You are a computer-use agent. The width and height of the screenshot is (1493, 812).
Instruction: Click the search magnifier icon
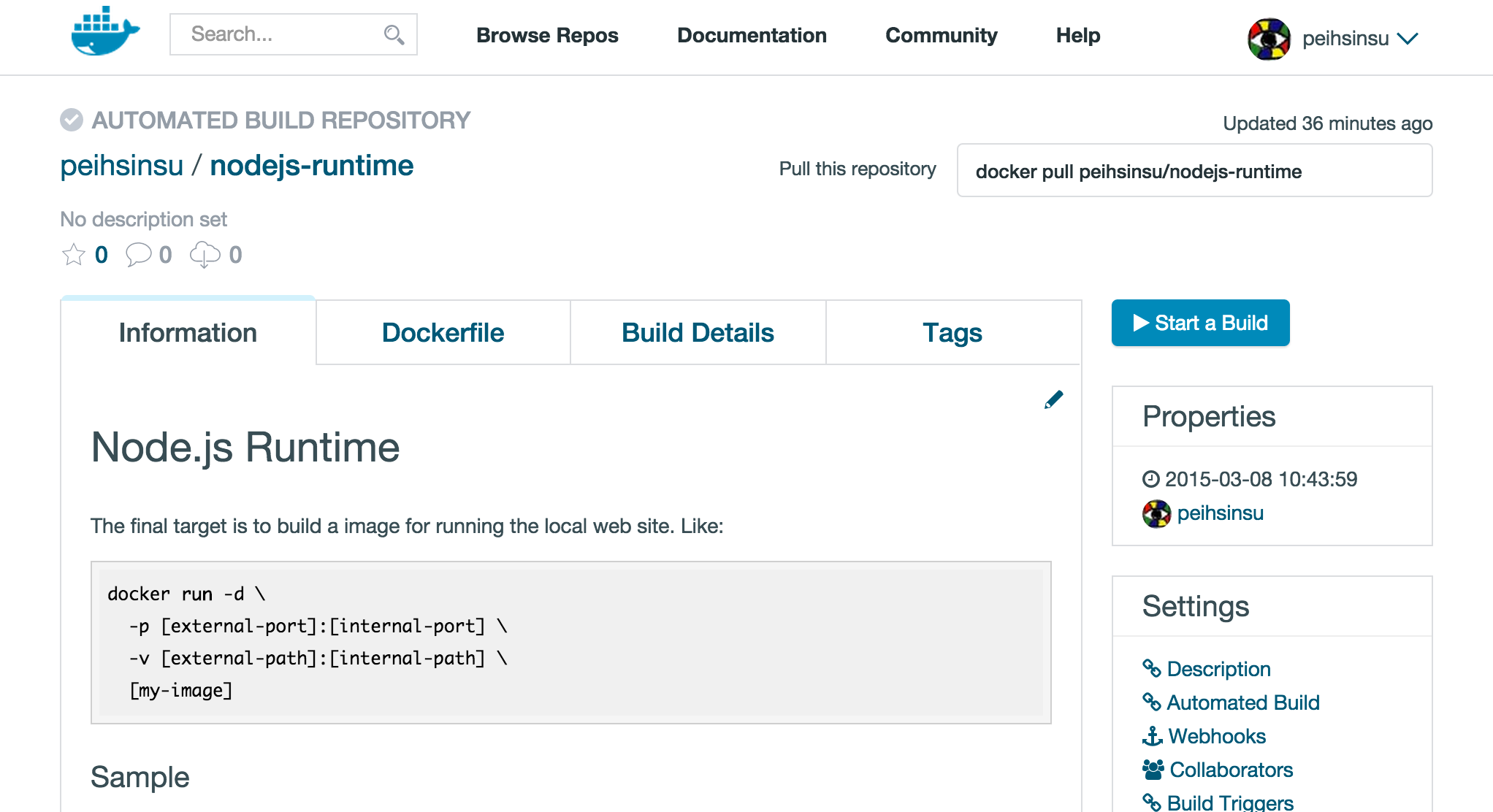[x=394, y=34]
